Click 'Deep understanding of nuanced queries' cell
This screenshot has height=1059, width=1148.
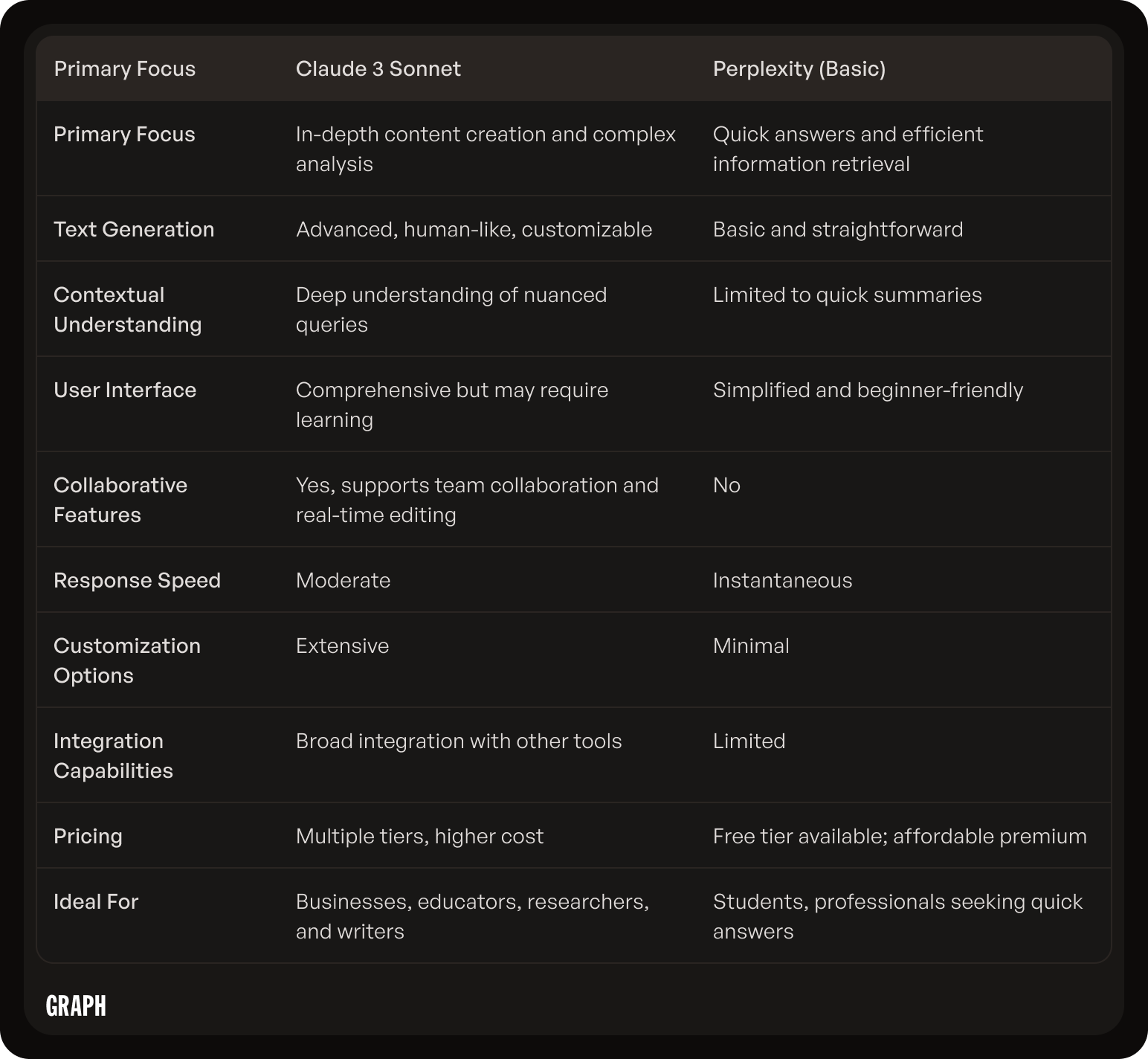(x=451, y=309)
